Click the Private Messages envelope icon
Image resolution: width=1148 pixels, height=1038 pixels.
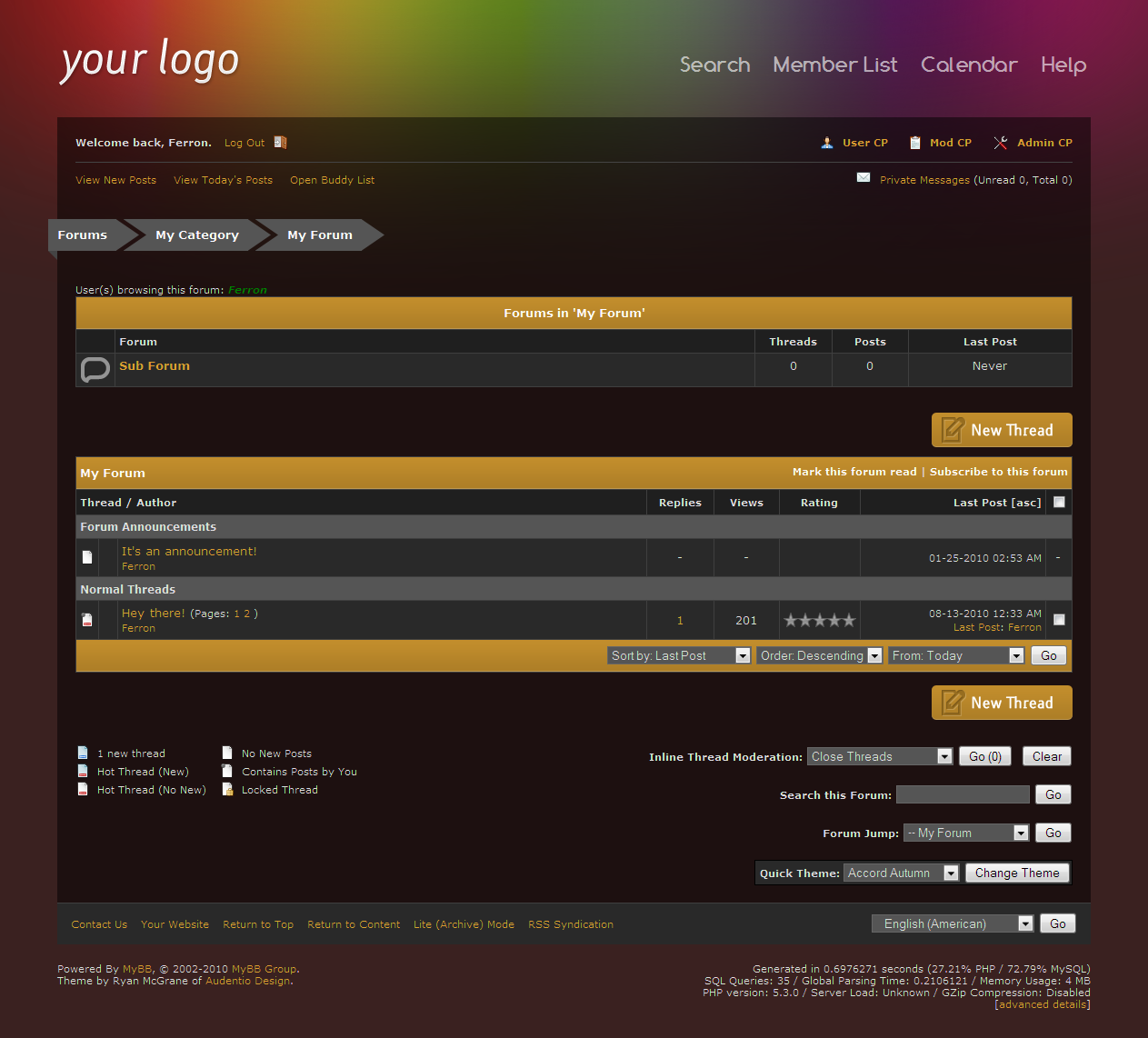coord(863,178)
